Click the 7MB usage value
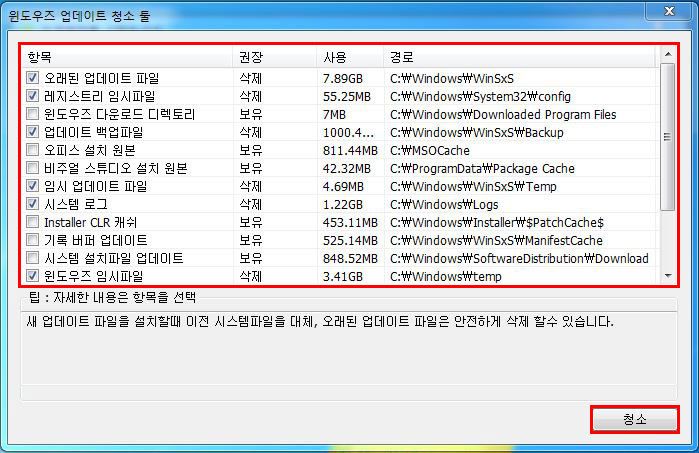The width and height of the screenshot is (699, 453). coord(334,115)
